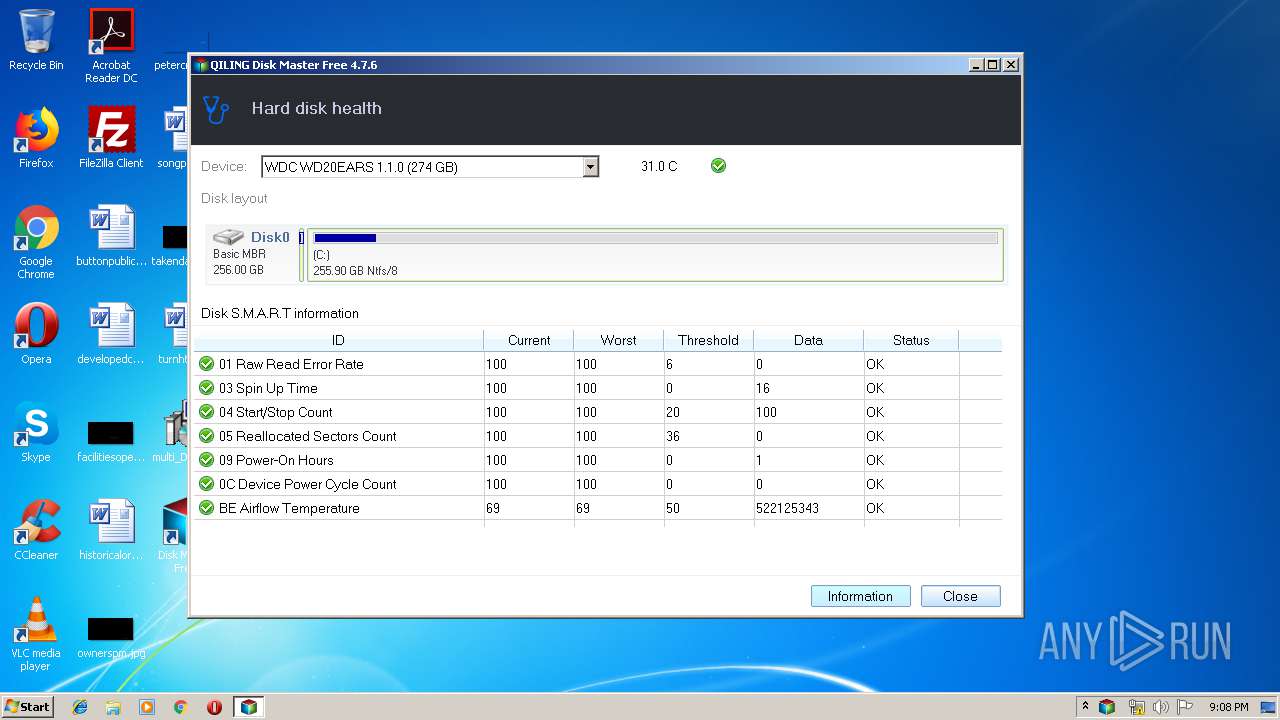Screen dimensions: 1280x720
Task: Select the 09 Power-On Hours row
Action: tap(597, 460)
